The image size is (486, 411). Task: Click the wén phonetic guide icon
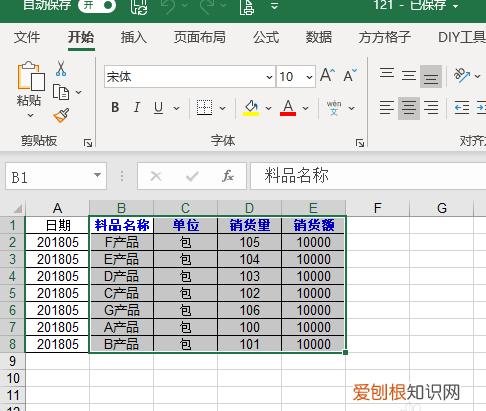pyautogui.click(x=334, y=108)
